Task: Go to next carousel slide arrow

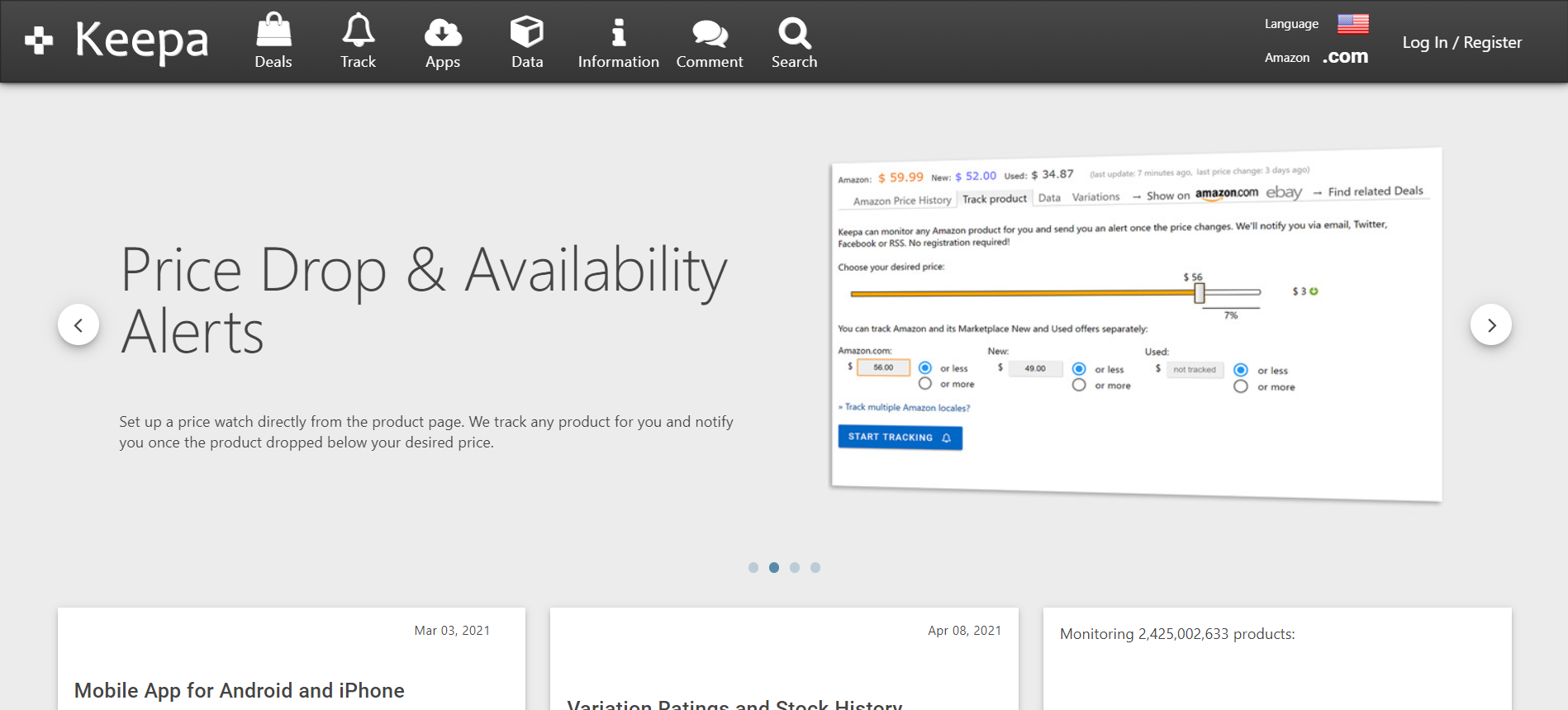Action: click(x=1491, y=325)
